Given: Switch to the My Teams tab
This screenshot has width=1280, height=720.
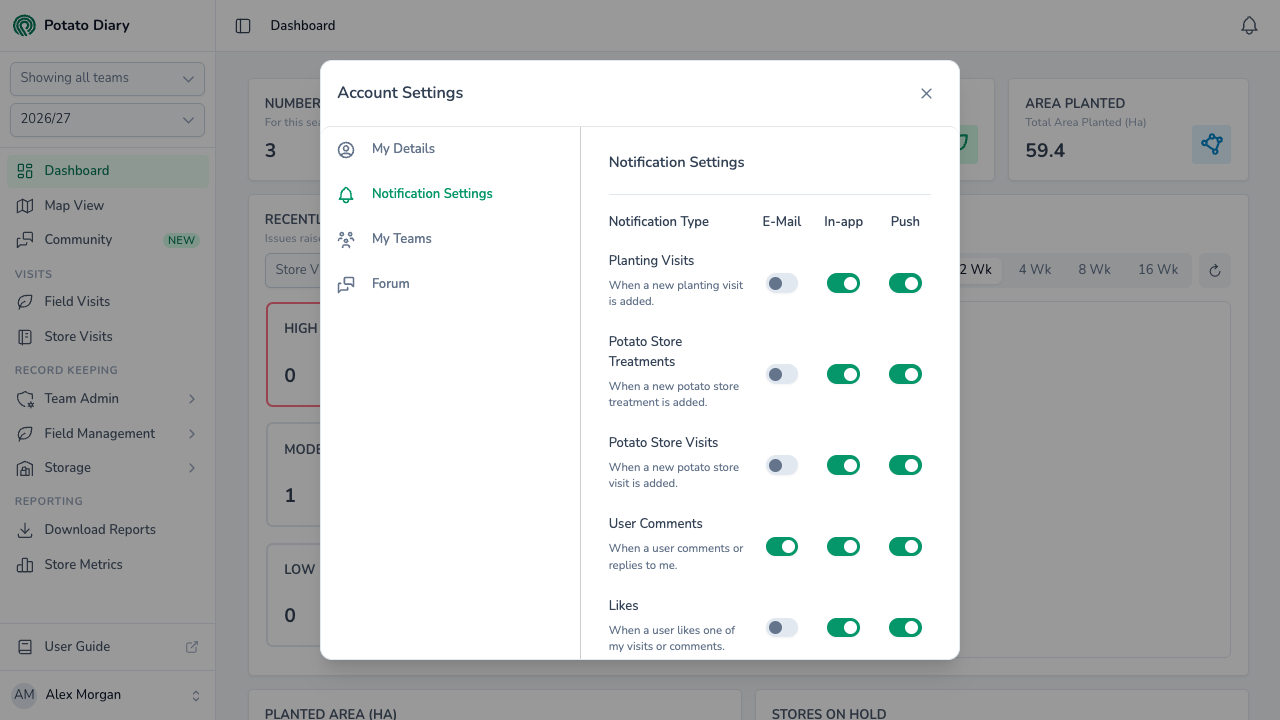Looking at the screenshot, I should pyautogui.click(x=450, y=239).
